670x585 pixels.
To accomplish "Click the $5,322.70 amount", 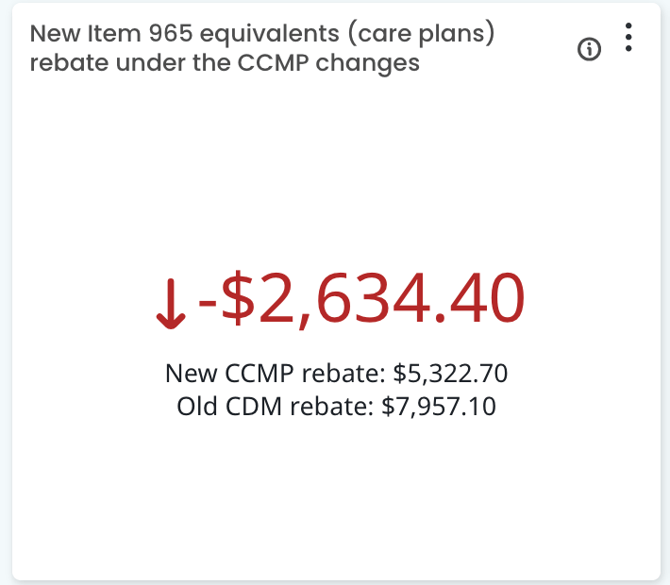I will tap(450, 374).
